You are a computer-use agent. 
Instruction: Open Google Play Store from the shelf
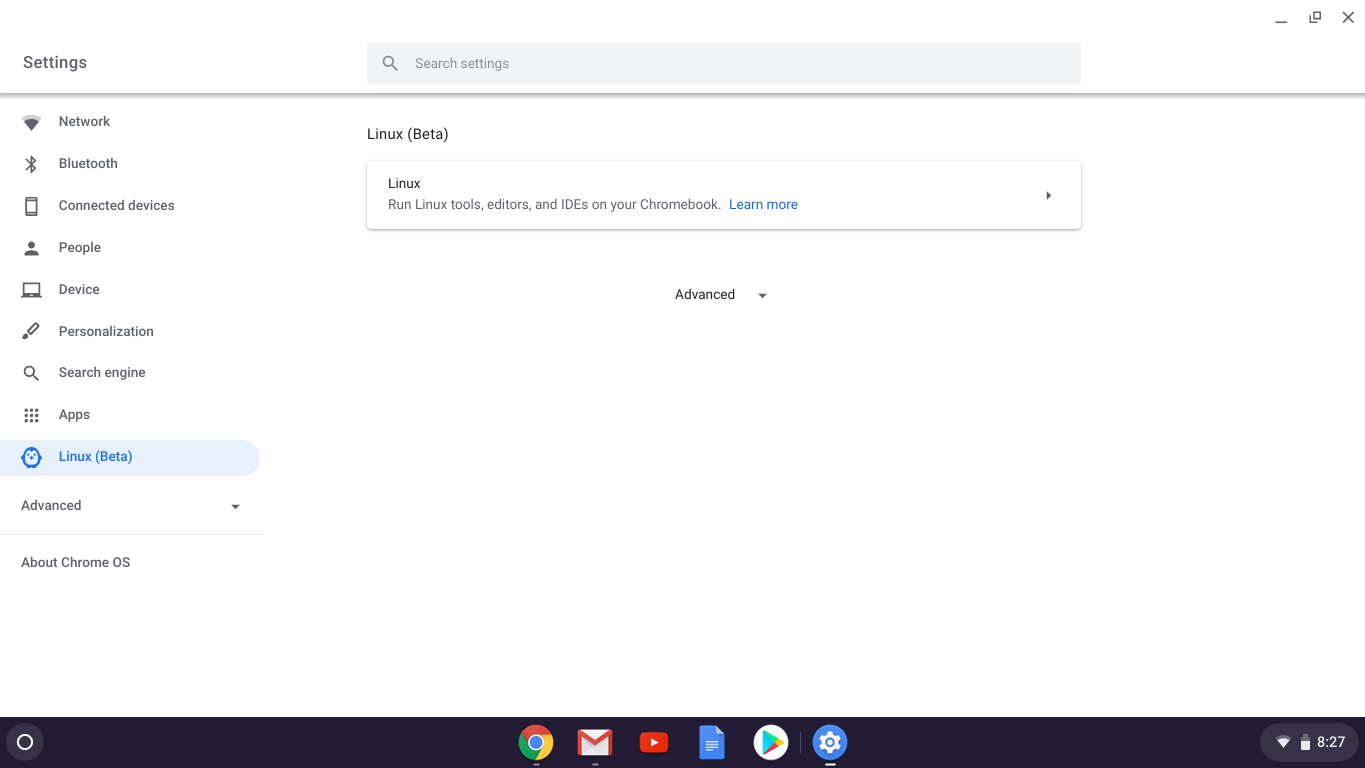(x=770, y=742)
